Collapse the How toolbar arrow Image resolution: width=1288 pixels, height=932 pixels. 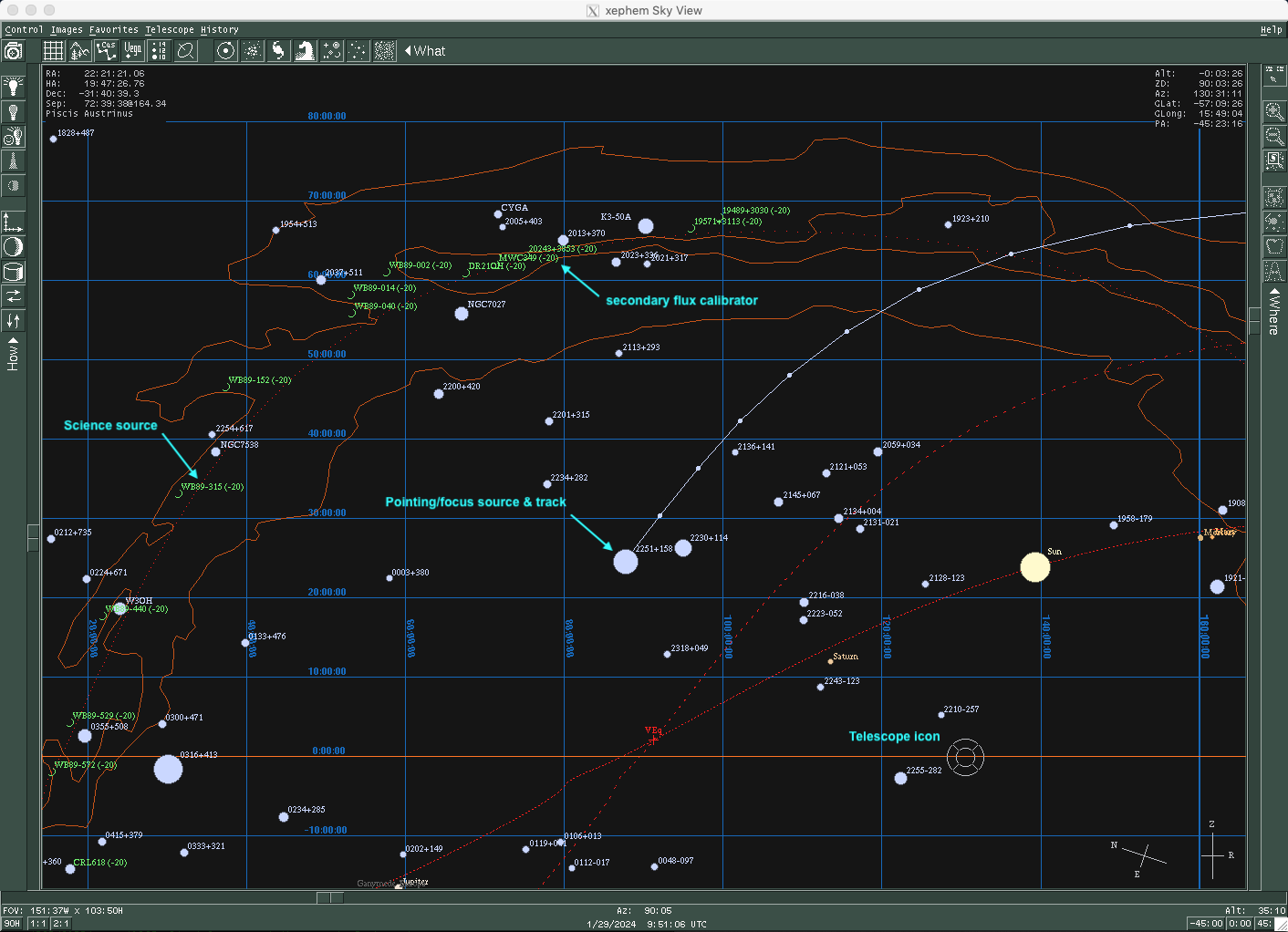(13, 340)
